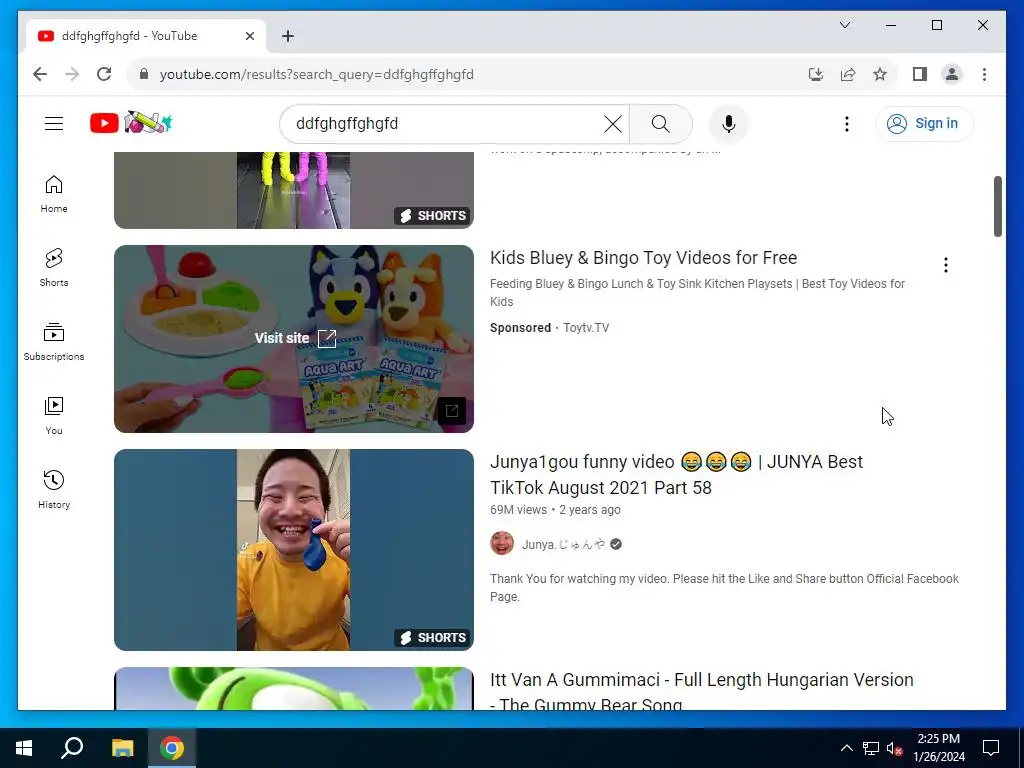The image size is (1024, 768).
Task: Go forward in browser
Action: [x=72, y=74]
